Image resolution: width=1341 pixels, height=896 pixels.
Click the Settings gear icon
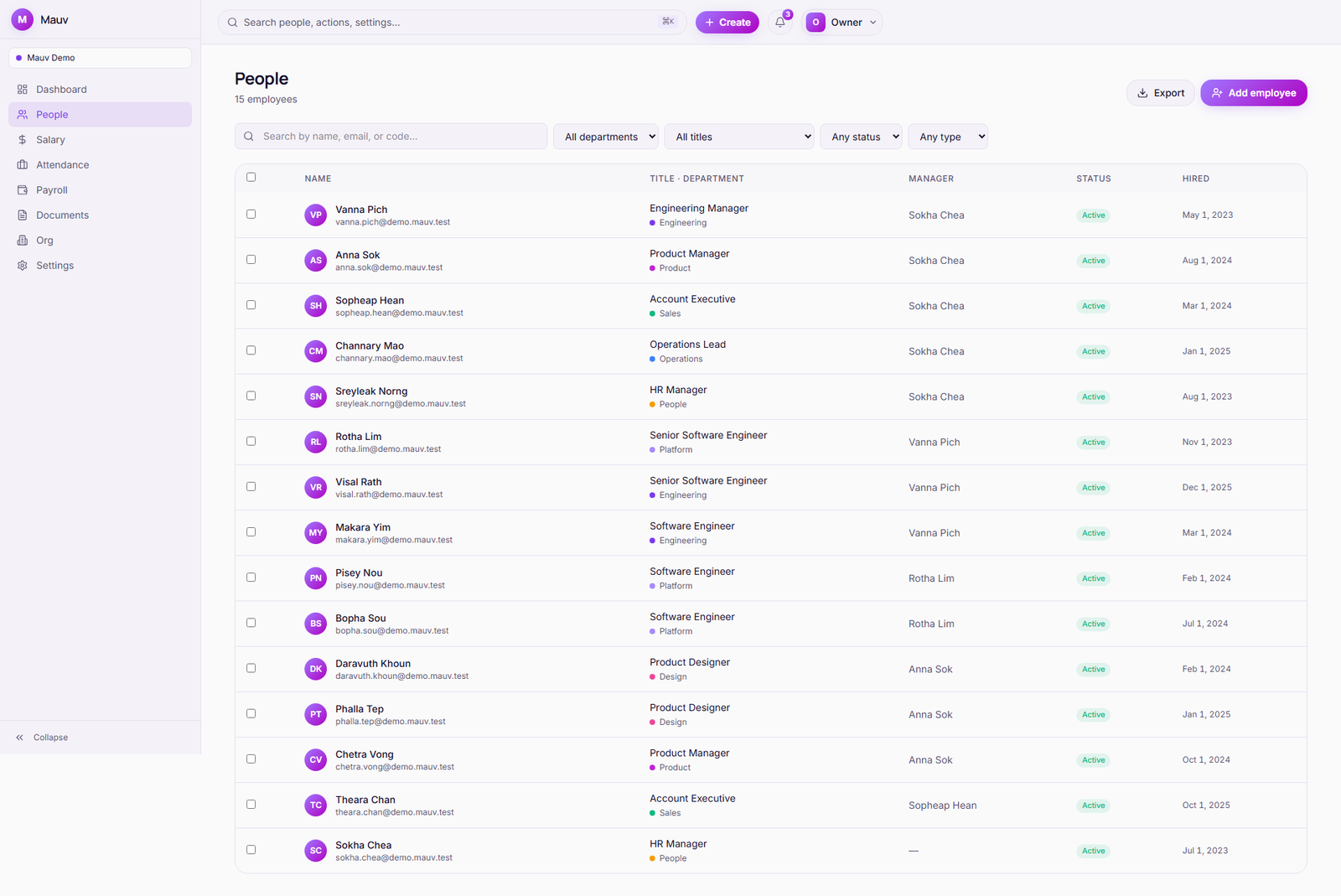23,266
